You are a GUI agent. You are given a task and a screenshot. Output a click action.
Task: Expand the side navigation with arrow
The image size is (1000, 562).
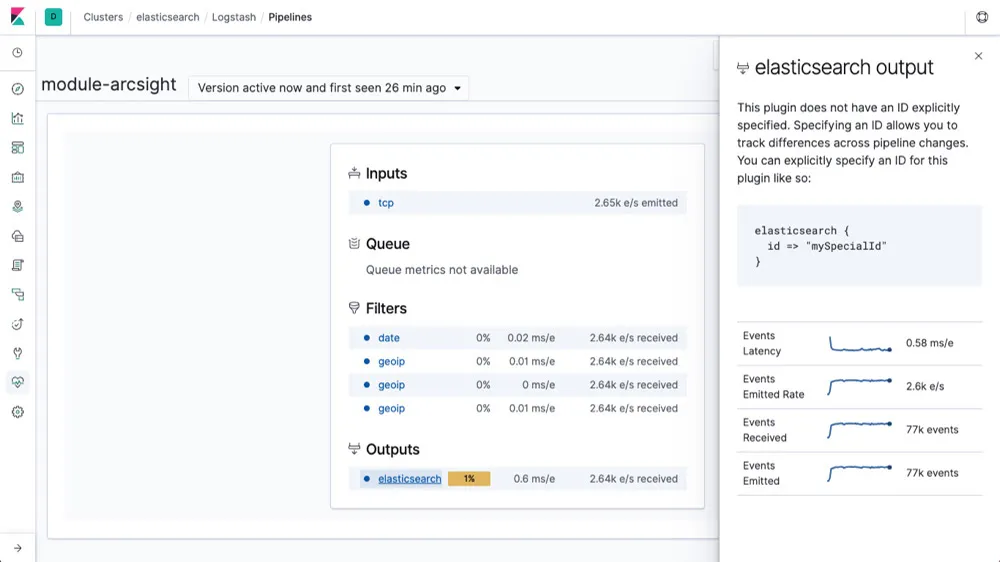coord(17,548)
